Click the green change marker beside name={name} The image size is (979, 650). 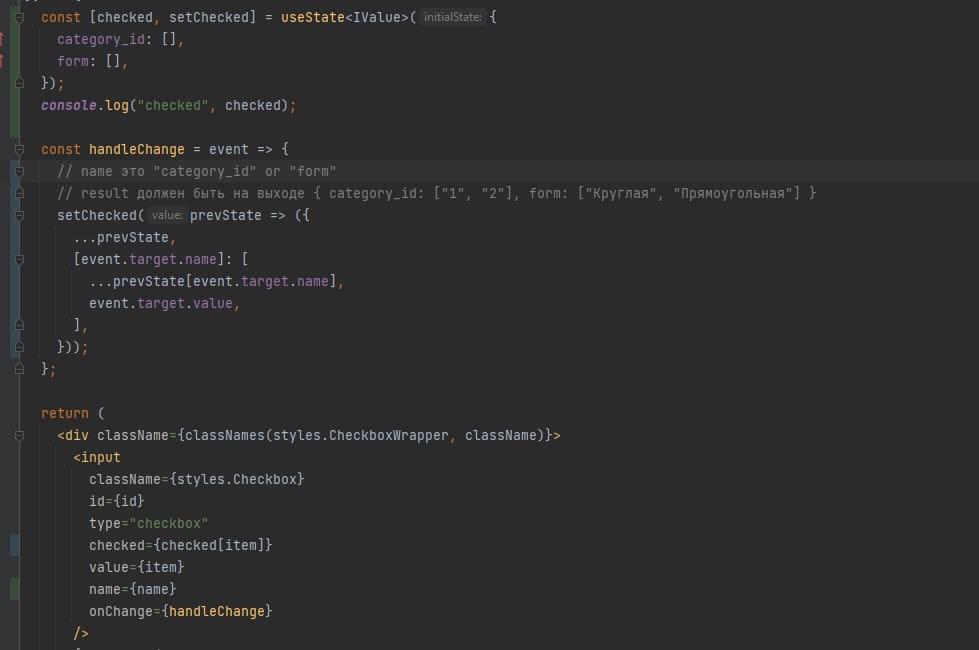coord(14,589)
